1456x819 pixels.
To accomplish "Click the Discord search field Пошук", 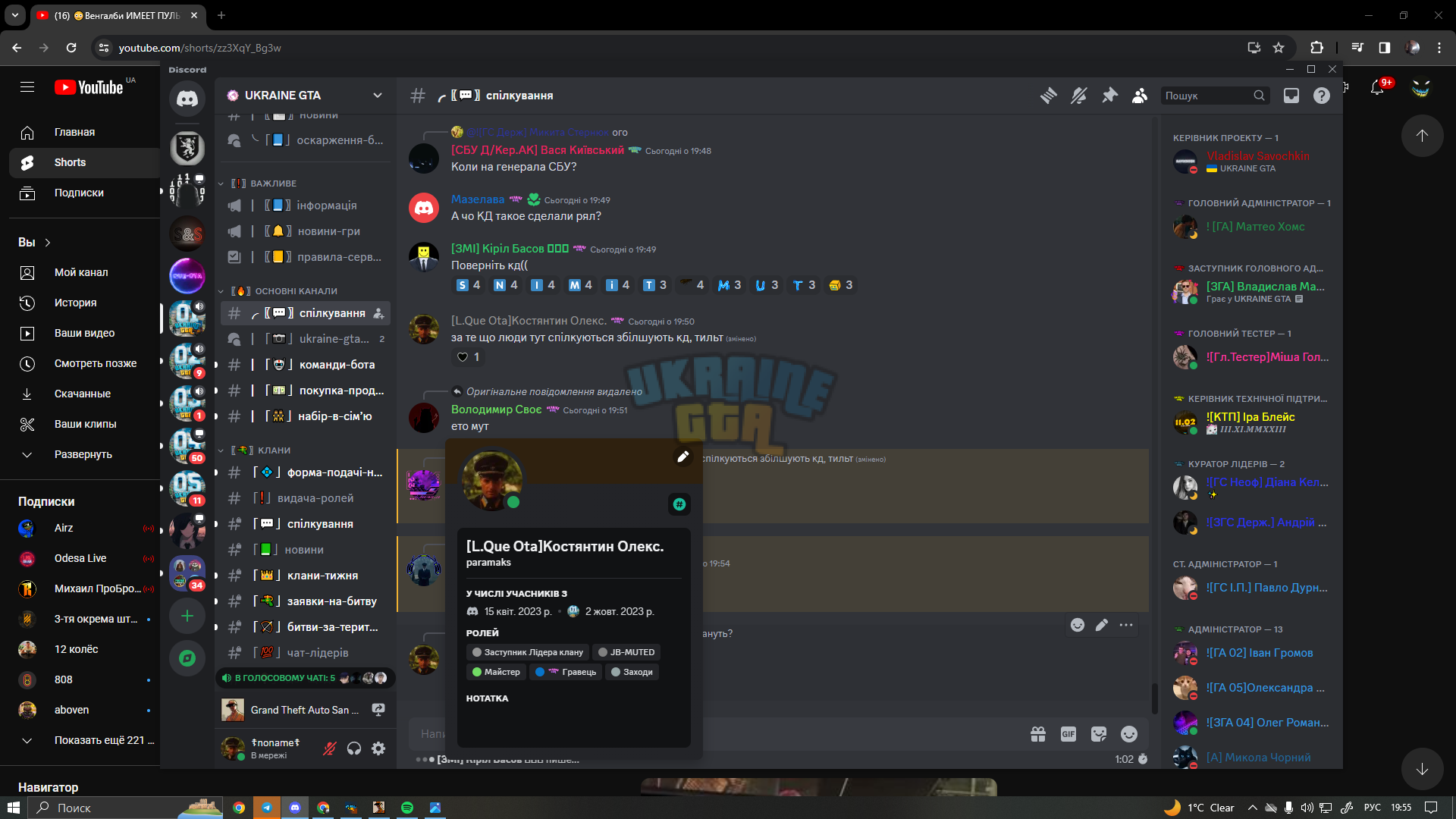I will [x=1215, y=96].
